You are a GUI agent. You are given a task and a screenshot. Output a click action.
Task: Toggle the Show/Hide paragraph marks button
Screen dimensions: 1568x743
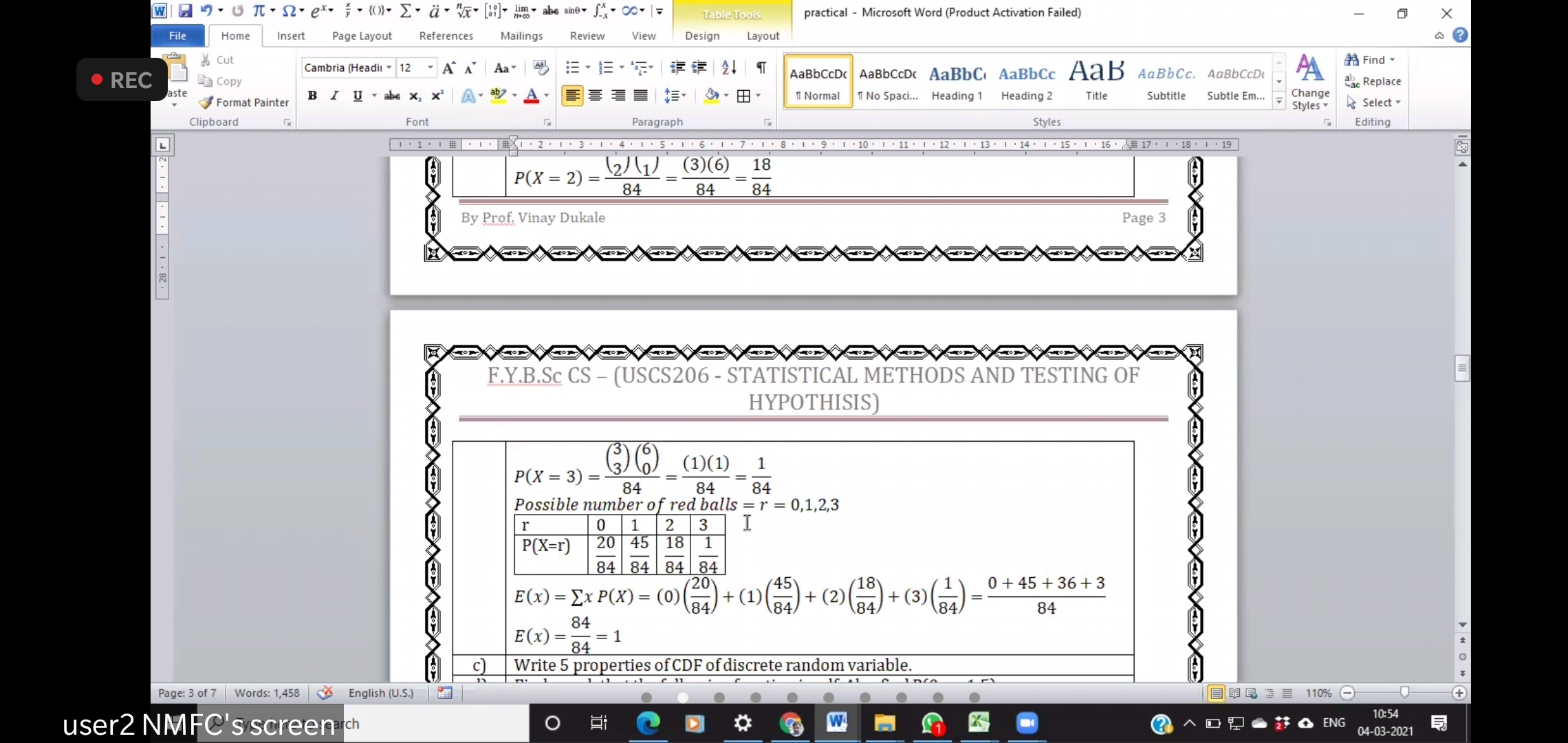(x=761, y=67)
